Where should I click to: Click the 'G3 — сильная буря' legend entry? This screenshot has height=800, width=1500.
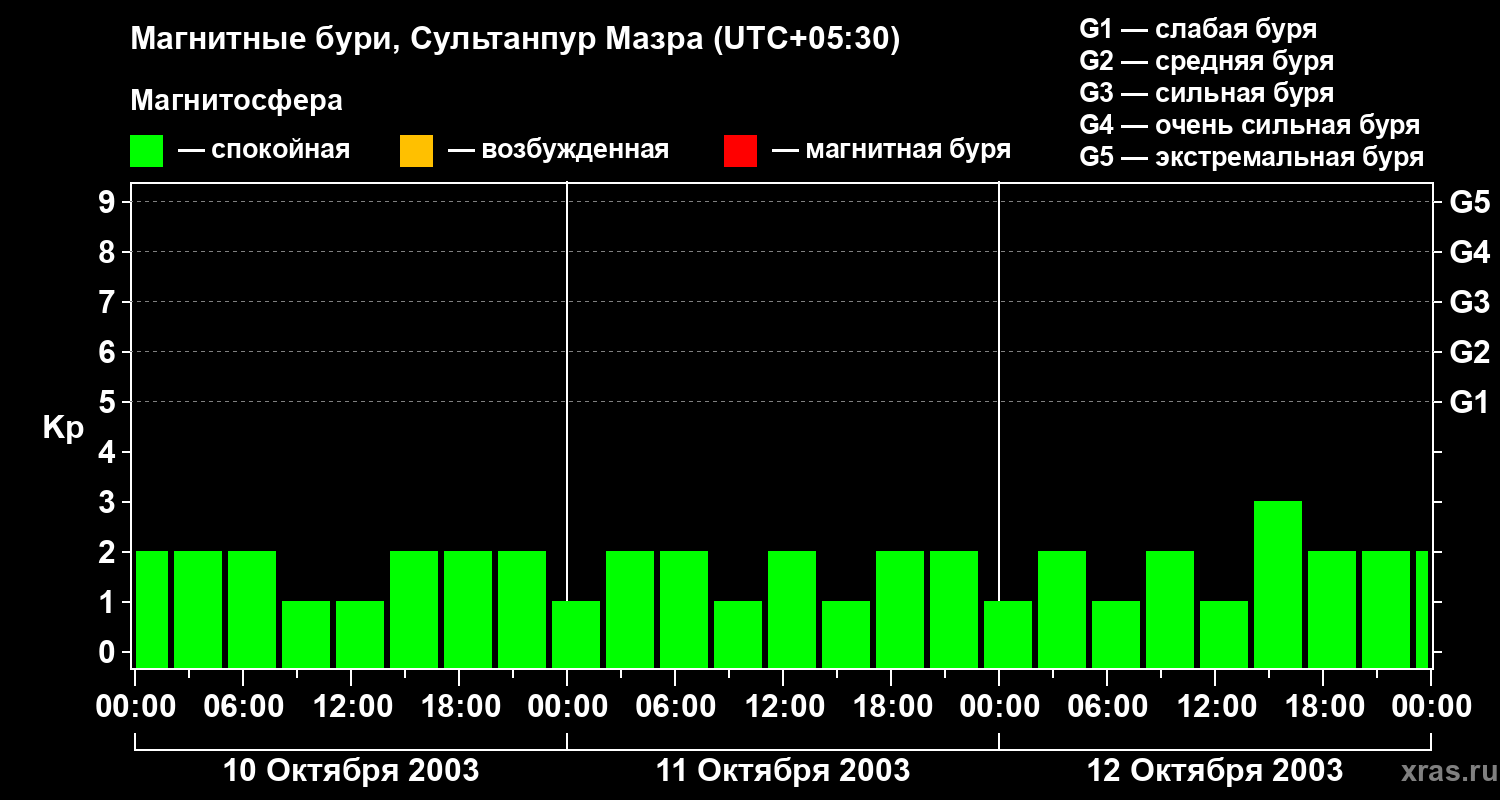point(1206,93)
